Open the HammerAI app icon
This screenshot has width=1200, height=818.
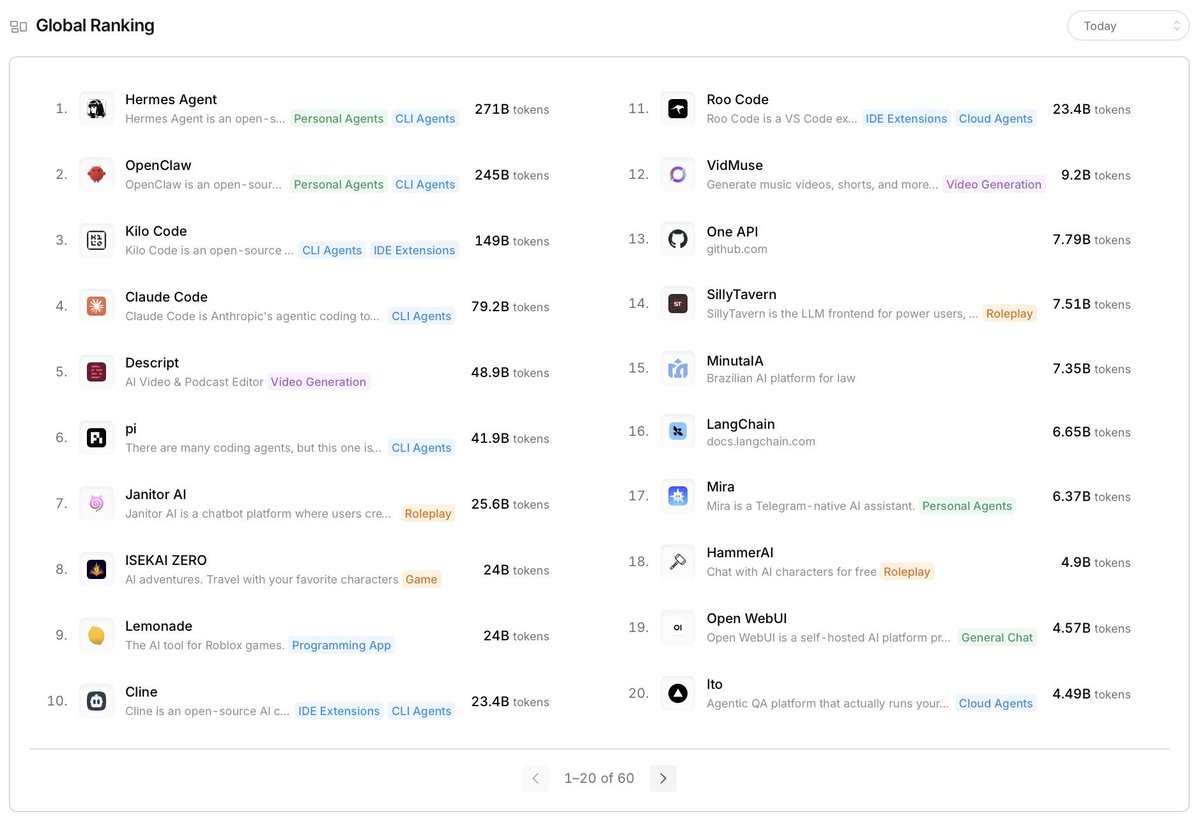tap(678, 562)
